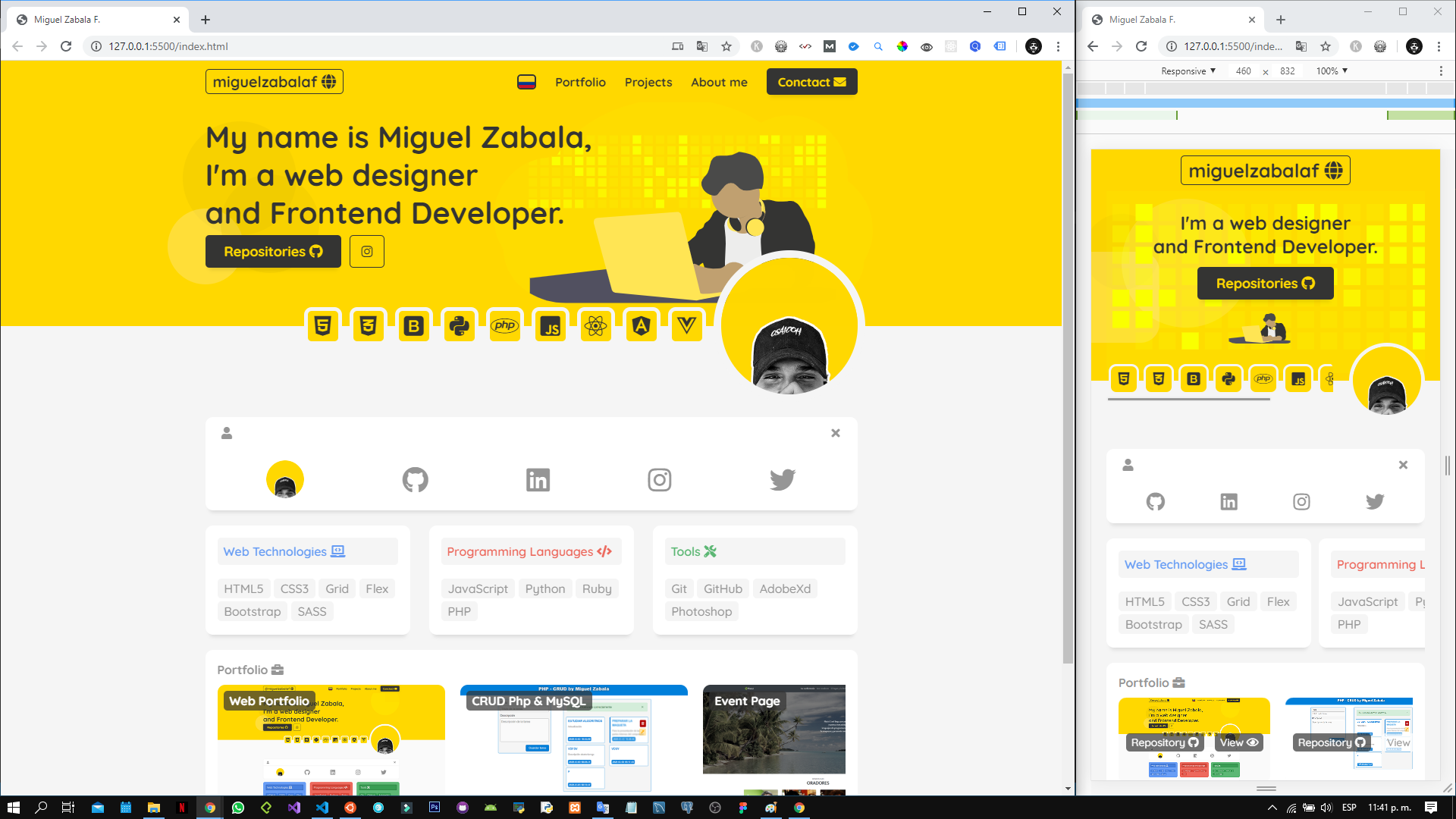Screen dimensions: 1456x819
Task: Go to Portfolio in the navigation bar
Action: tap(580, 82)
